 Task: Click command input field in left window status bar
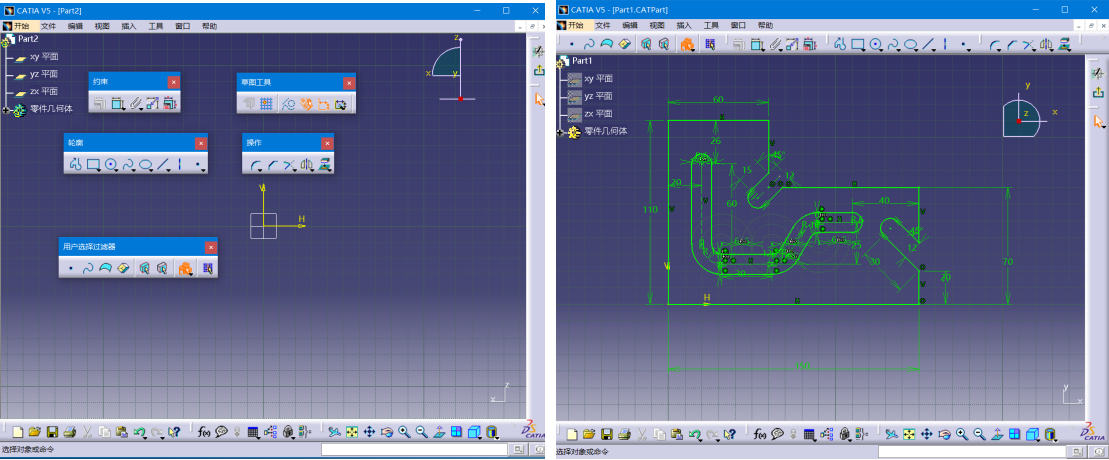[x=414, y=449]
